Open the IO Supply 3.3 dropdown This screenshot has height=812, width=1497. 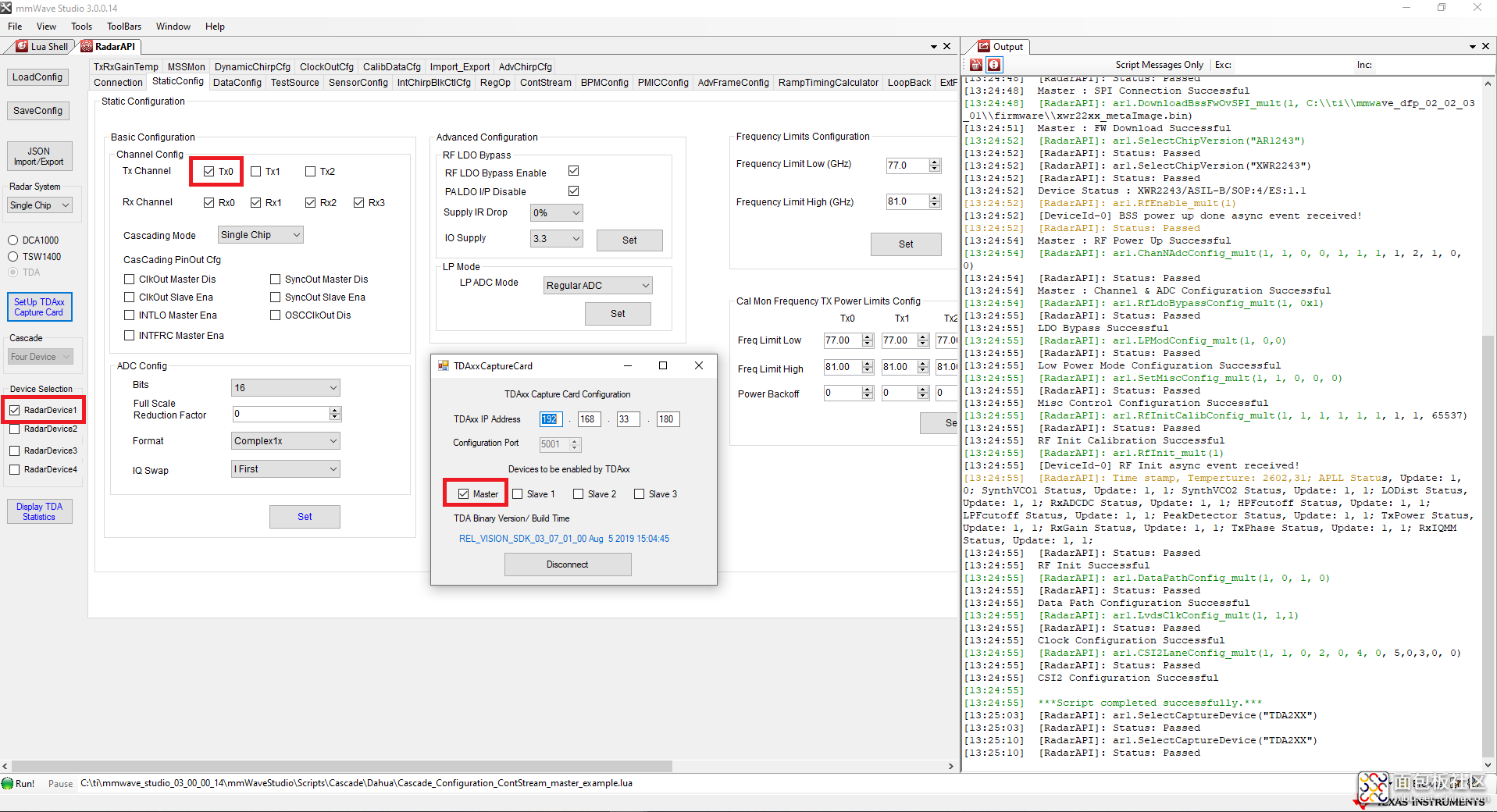[557, 239]
